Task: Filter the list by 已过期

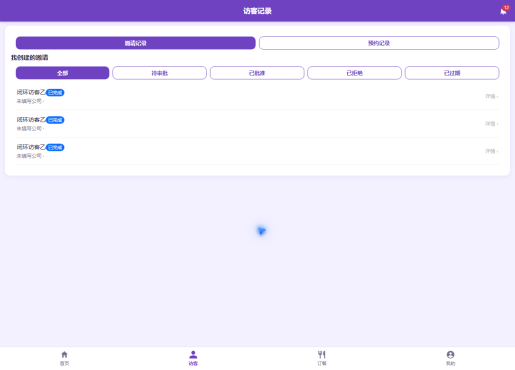Action: click(452, 73)
